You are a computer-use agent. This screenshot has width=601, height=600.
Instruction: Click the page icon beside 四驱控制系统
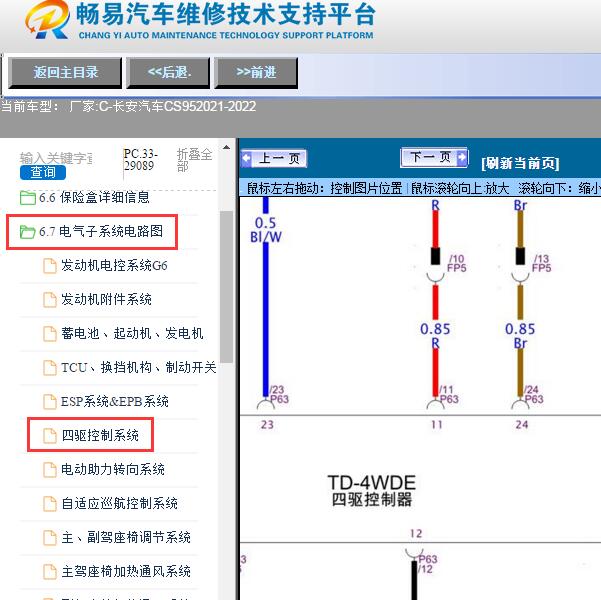tap(49, 436)
